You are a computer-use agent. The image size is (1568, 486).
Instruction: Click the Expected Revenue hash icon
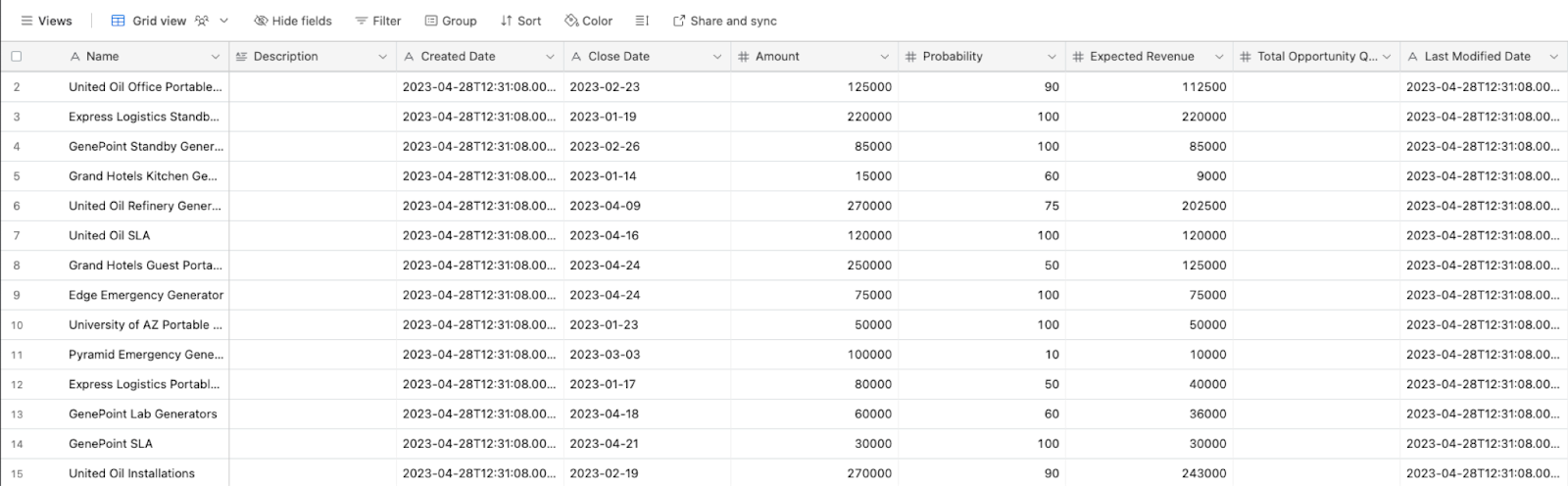(x=1078, y=57)
